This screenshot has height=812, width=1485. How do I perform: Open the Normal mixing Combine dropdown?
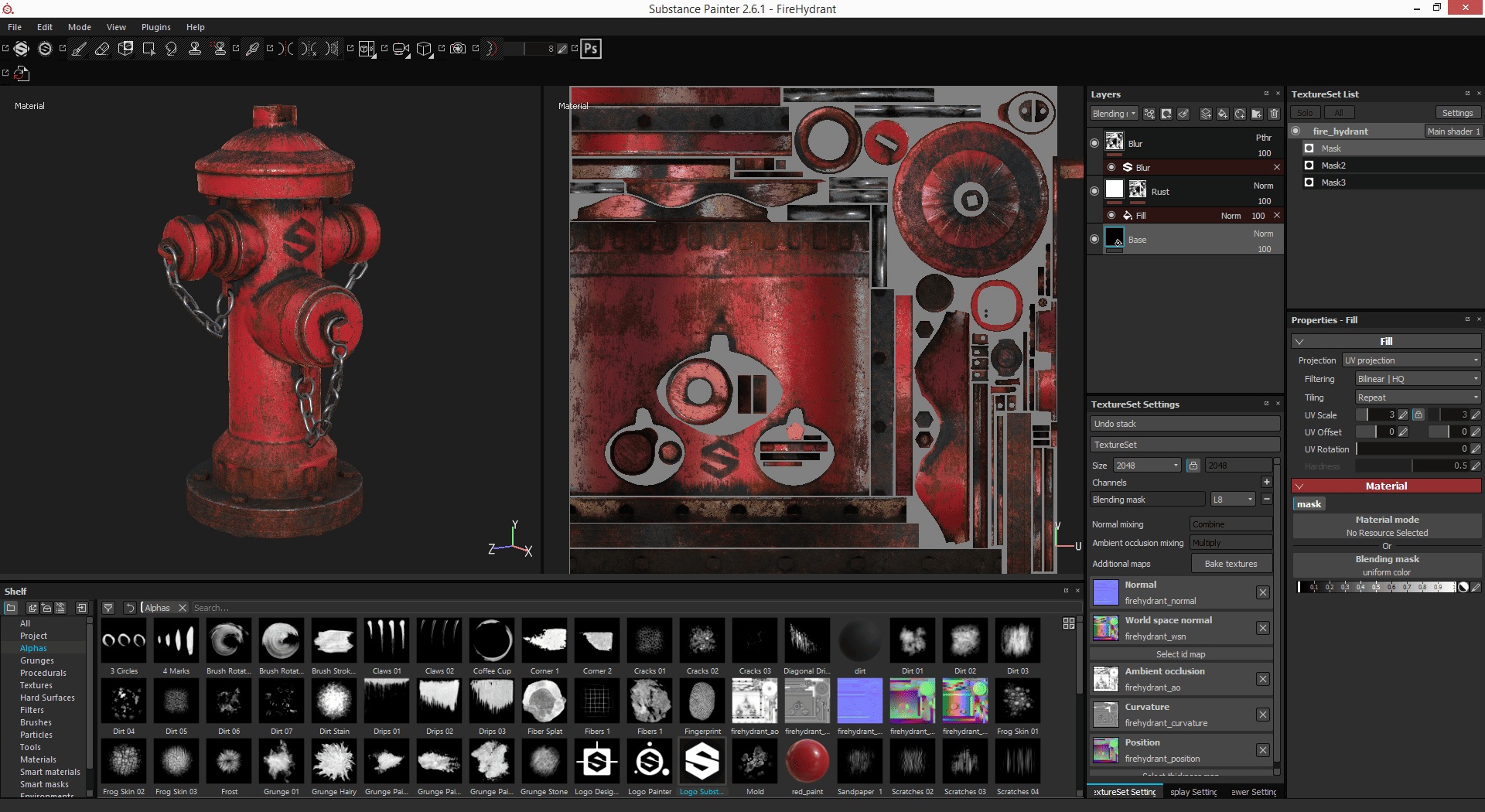tap(1231, 524)
